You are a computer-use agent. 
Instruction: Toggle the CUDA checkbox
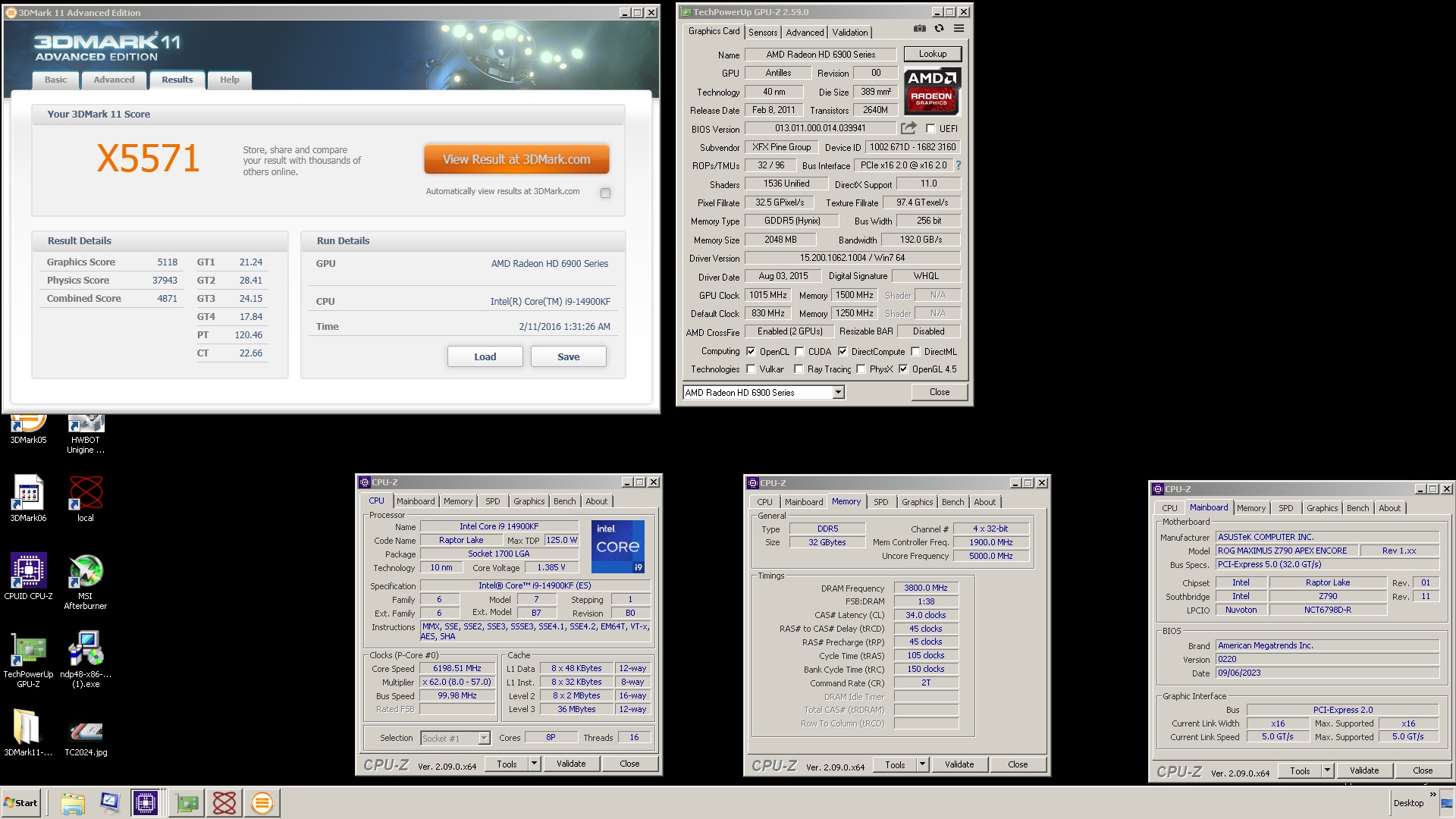(799, 352)
